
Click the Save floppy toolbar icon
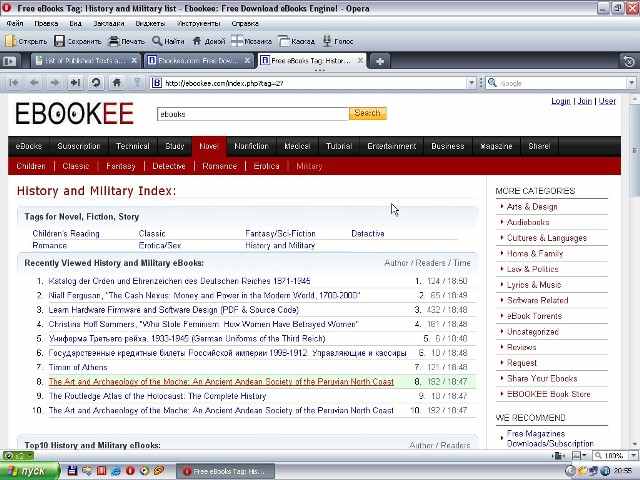click(x=60, y=41)
